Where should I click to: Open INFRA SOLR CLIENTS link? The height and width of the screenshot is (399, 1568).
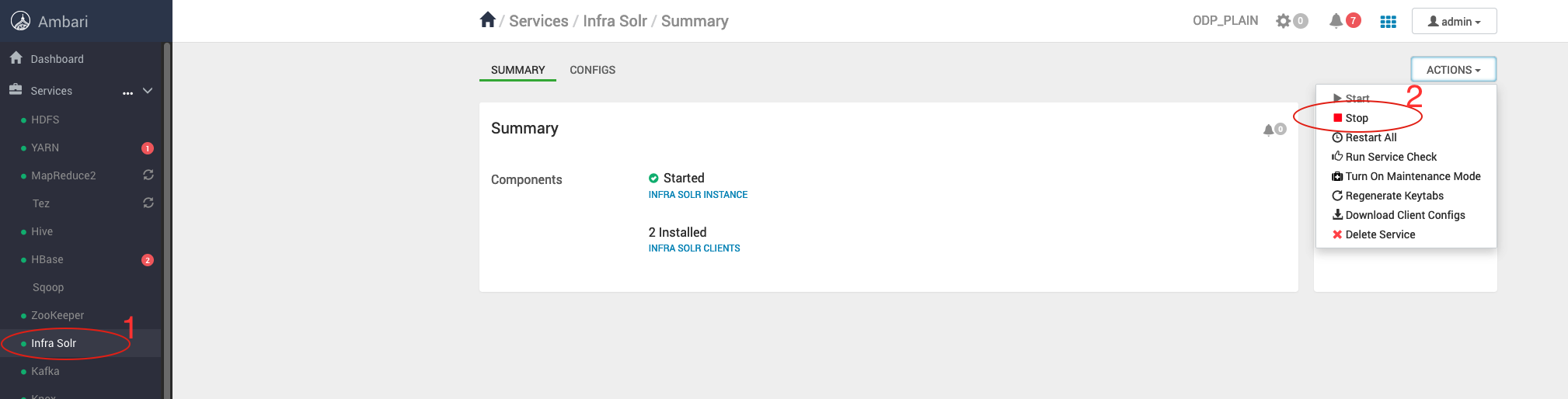694,248
